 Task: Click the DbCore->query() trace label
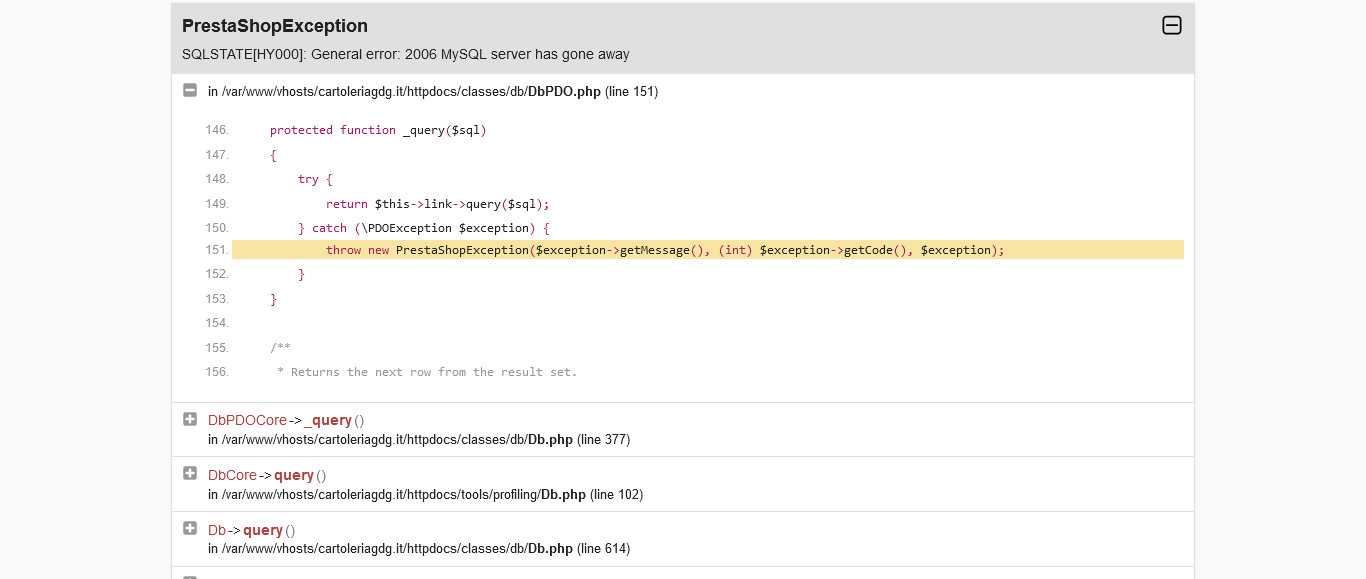point(267,475)
